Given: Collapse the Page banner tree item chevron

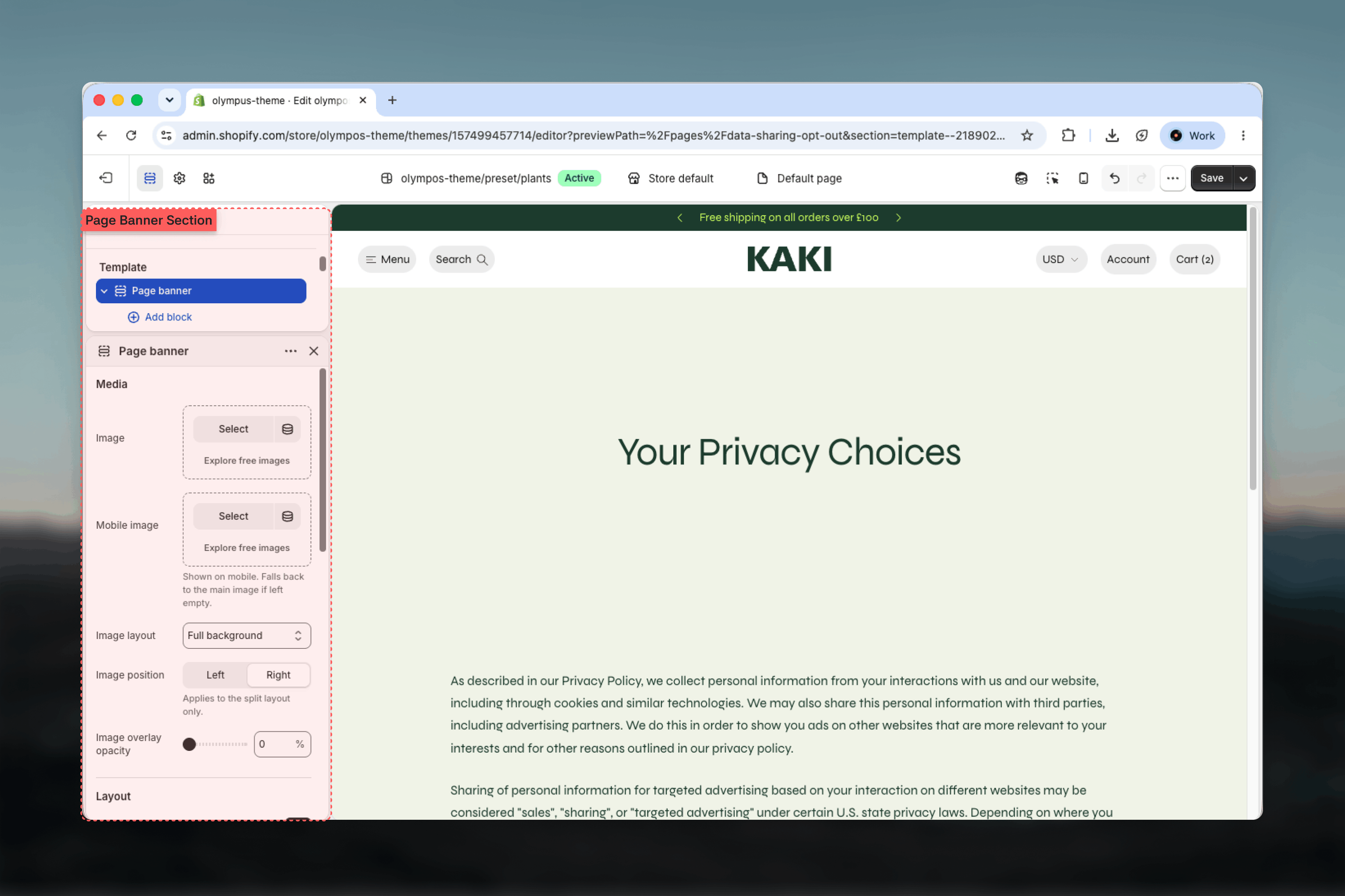Looking at the screenshot, I should (104, 291).
